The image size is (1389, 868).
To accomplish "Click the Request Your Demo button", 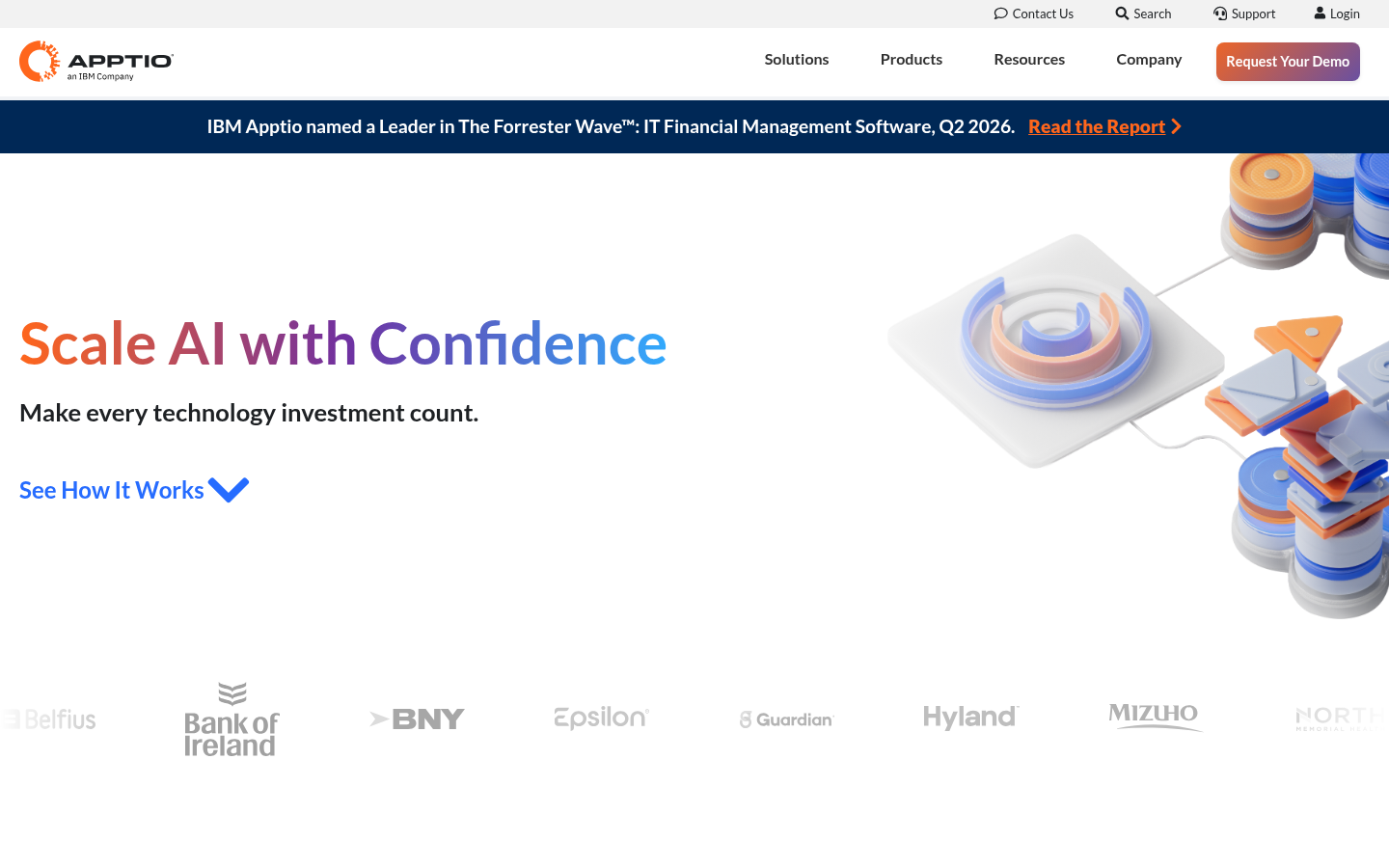I will click(x=1288, y=62).
